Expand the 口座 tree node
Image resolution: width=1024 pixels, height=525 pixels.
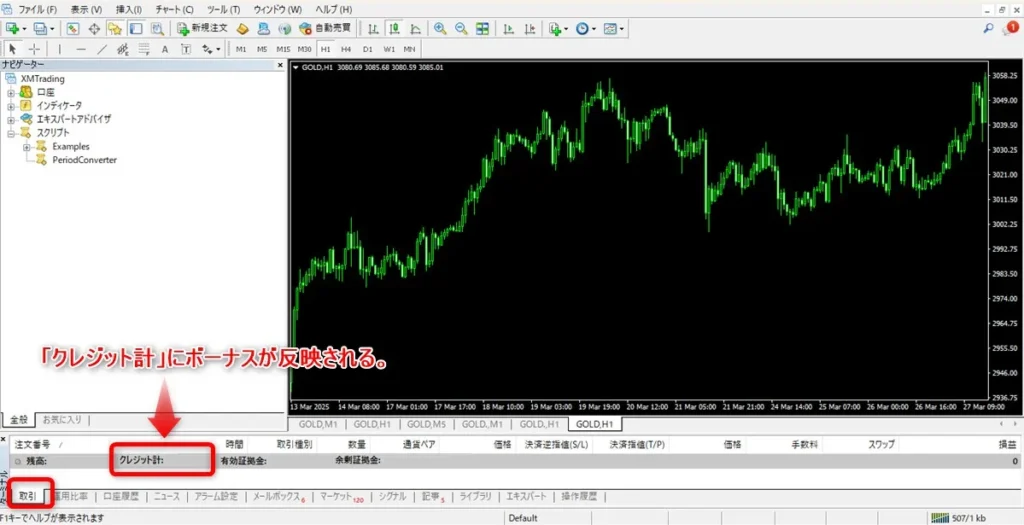click(x=10, y=92)
